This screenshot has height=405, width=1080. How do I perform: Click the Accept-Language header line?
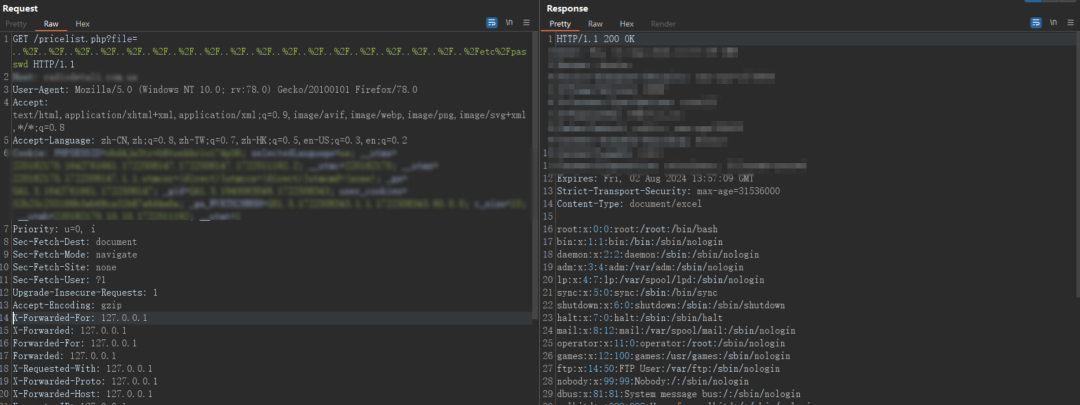pyautogui.click(x=210, y=141)
